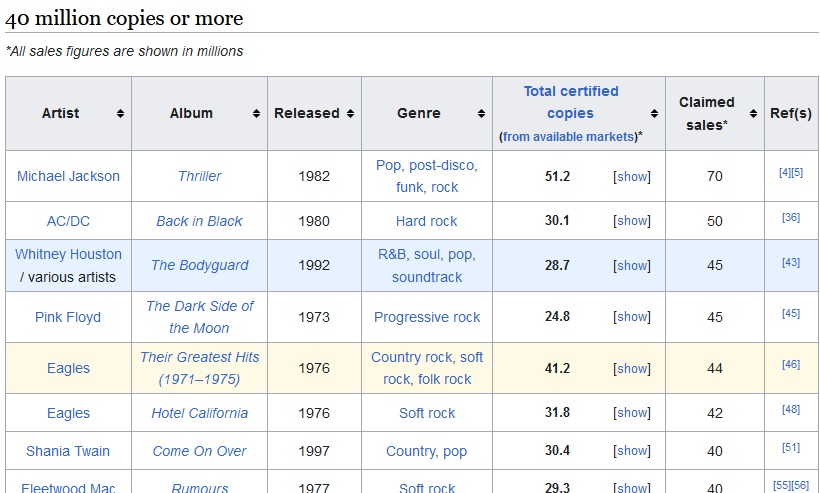This screenshot has width=820, height=493.
Task: Sort by Claimed sales arrows
Action: 753,113
